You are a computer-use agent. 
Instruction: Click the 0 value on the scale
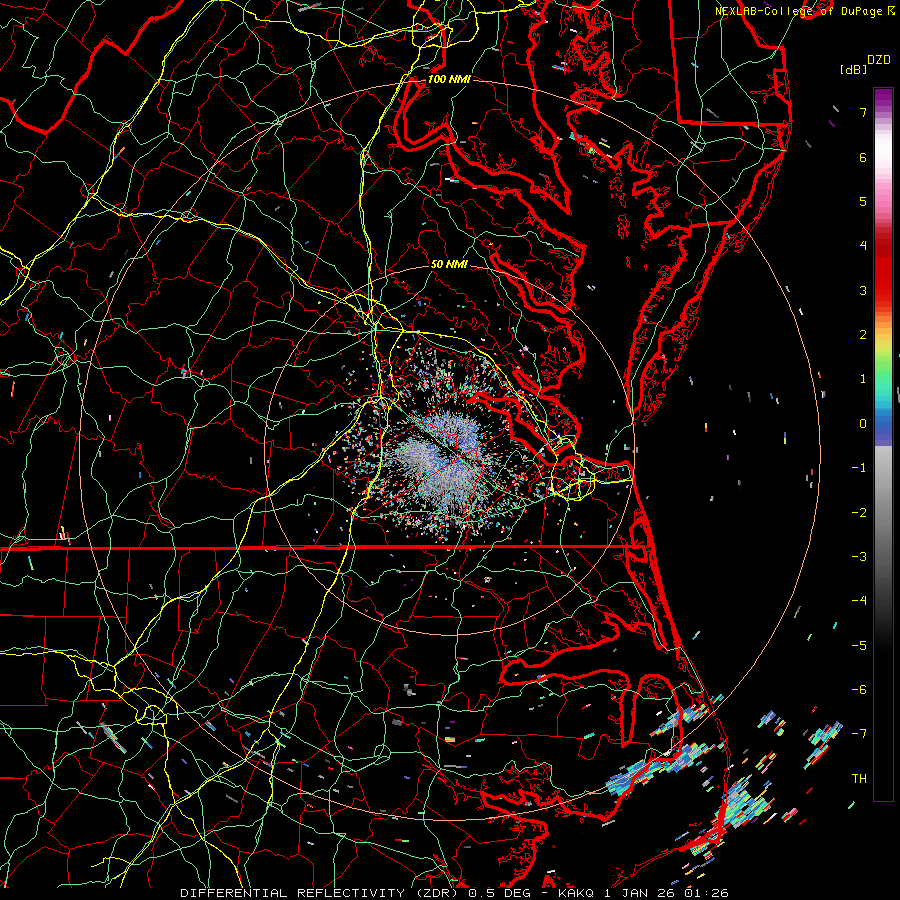coord(863,424)
